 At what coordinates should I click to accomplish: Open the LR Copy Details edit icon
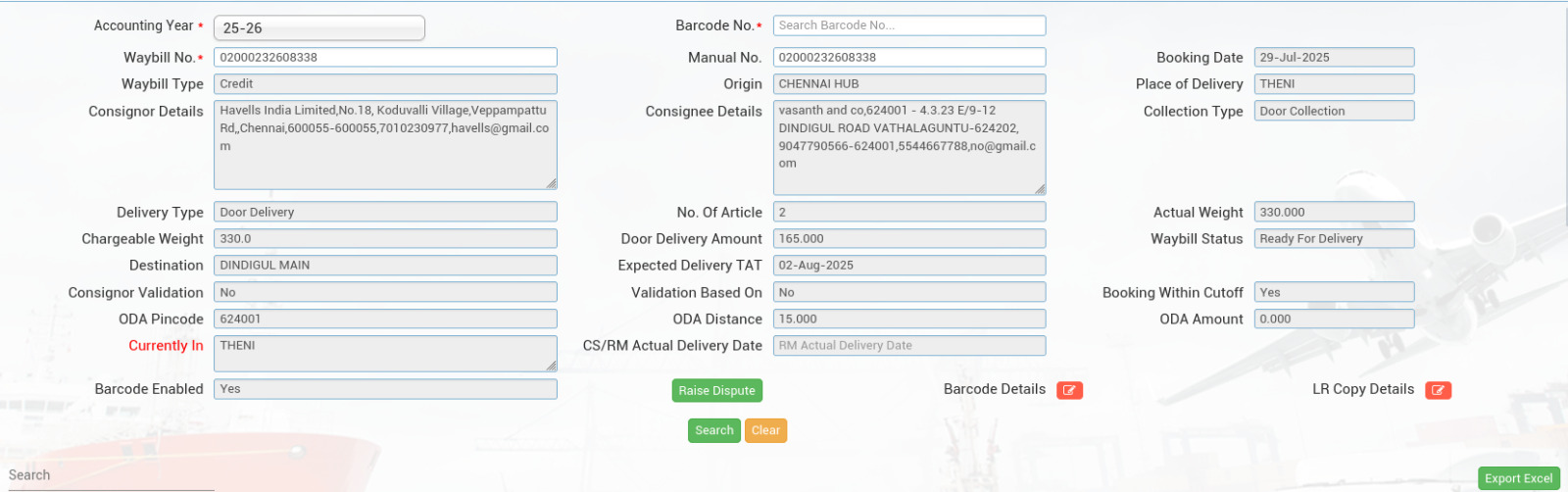(1438, 390)
